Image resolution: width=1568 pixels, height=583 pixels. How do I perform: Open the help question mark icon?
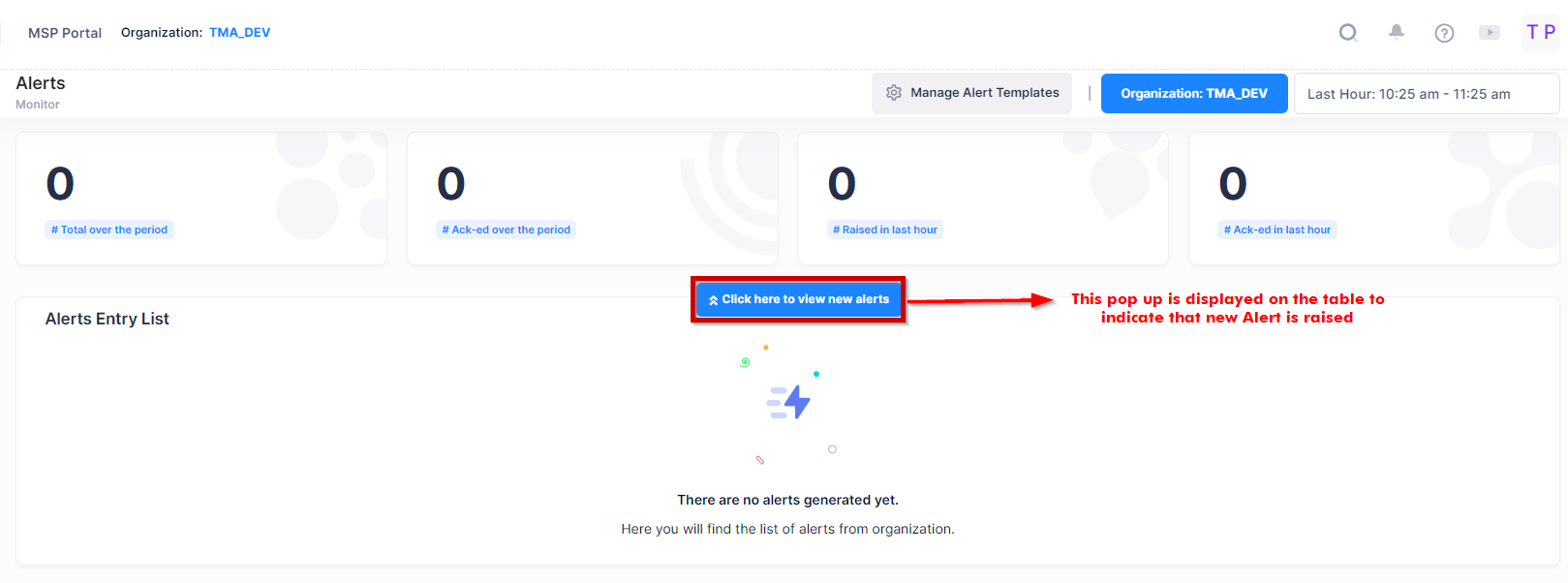point(1444,33)
